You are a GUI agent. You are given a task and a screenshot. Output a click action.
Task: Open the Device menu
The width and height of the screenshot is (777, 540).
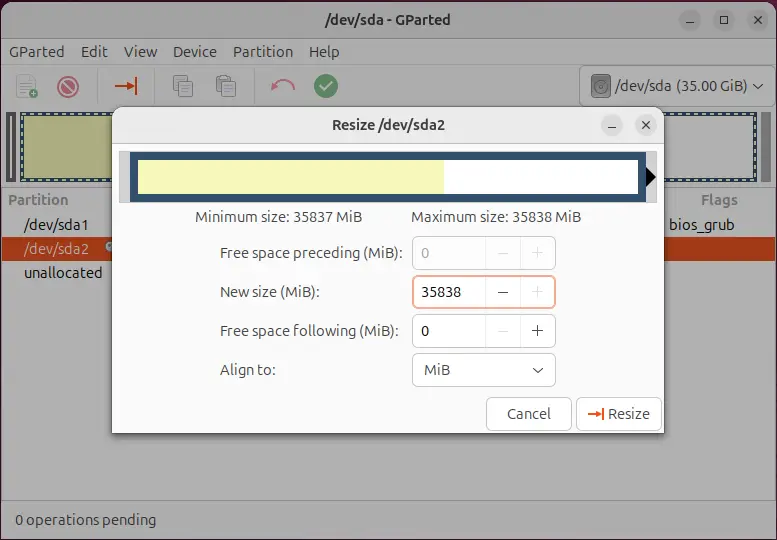click(195, 52)
